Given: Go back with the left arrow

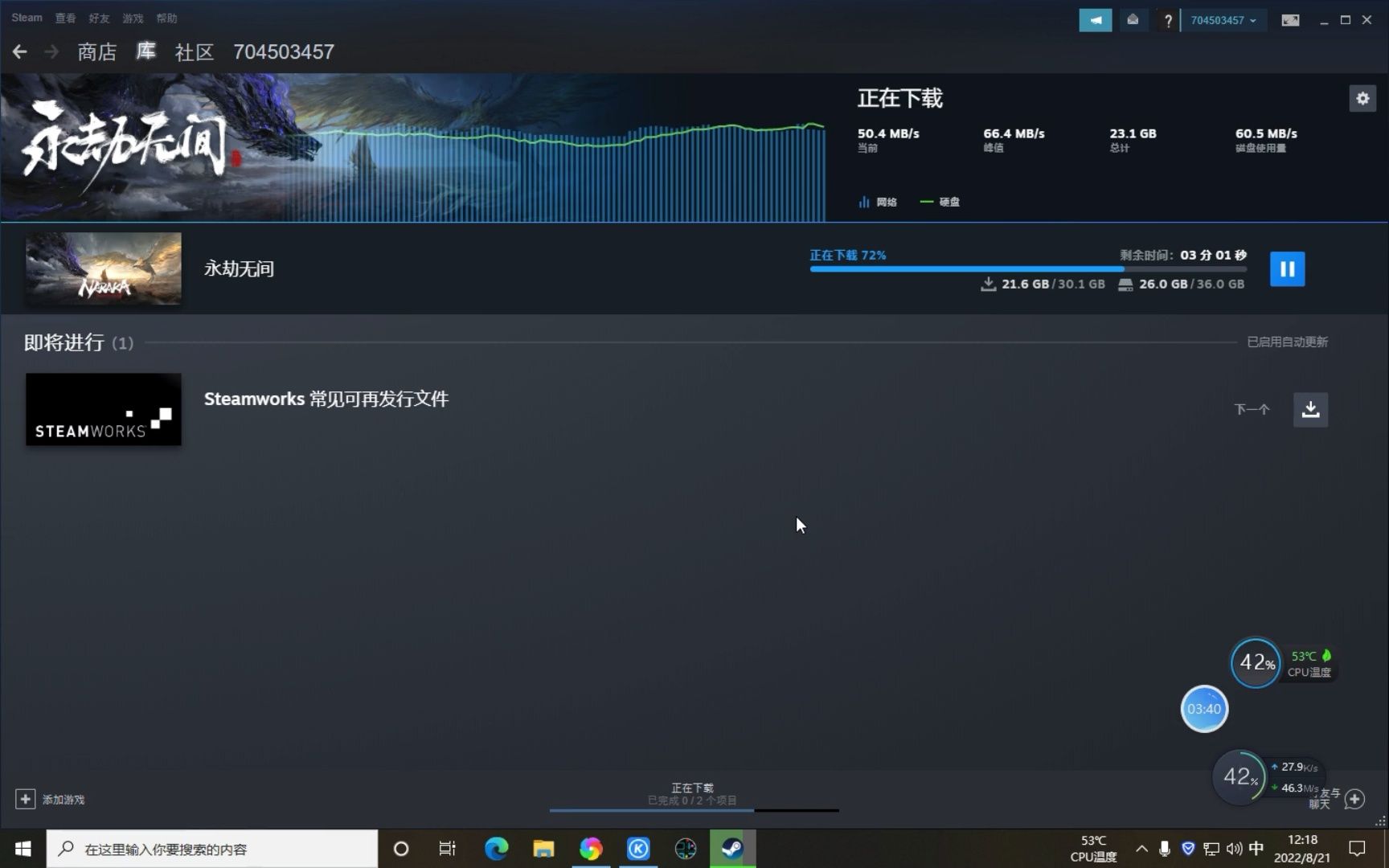Looking at the screenshot, I should click(x=20, y=52).
